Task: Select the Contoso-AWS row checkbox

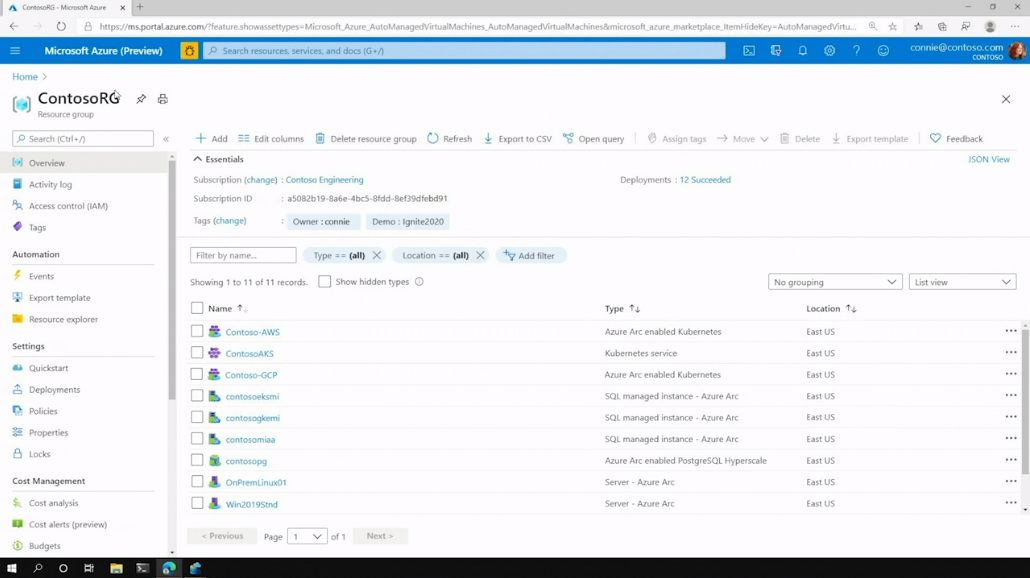Action: pos(197,331)
